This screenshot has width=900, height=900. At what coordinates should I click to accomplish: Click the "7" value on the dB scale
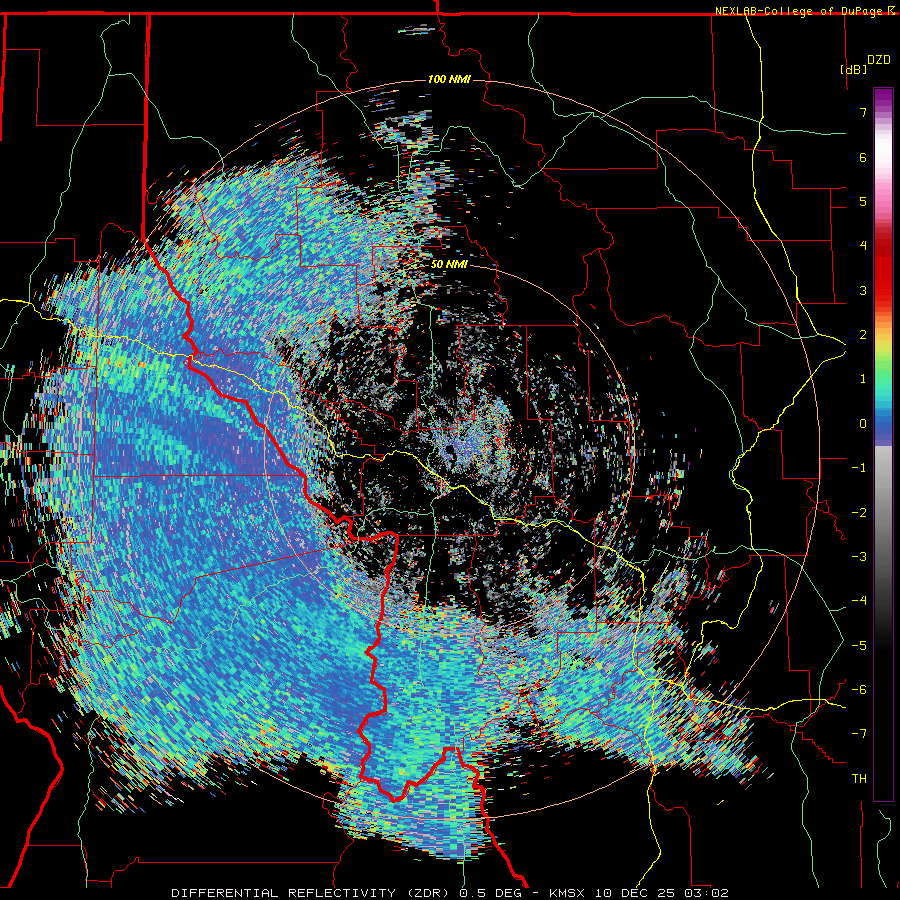click(x=863, y=112)
